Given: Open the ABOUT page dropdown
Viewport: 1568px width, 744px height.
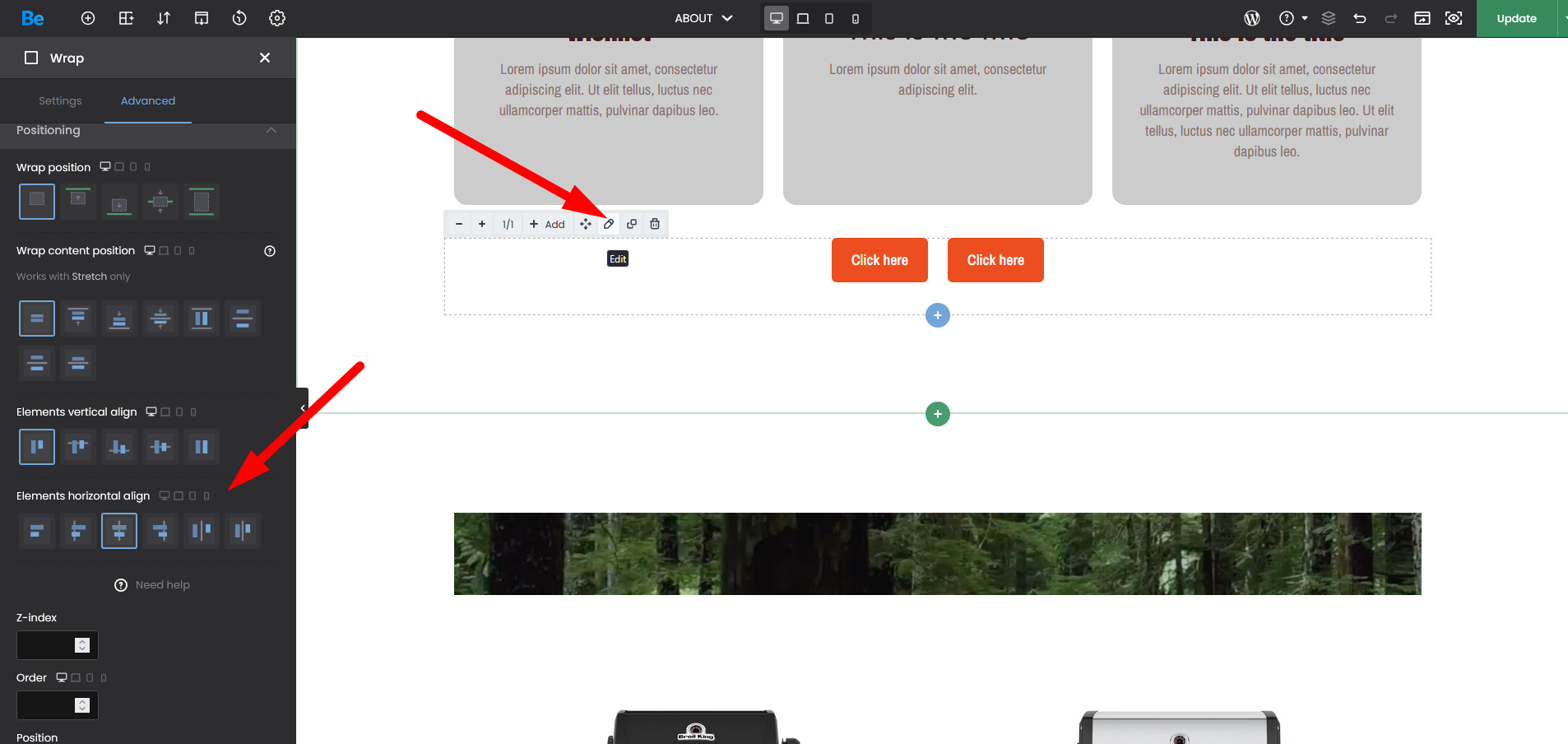Looking at the screenshot, I should pyautogui.click(x=703, y=18).
